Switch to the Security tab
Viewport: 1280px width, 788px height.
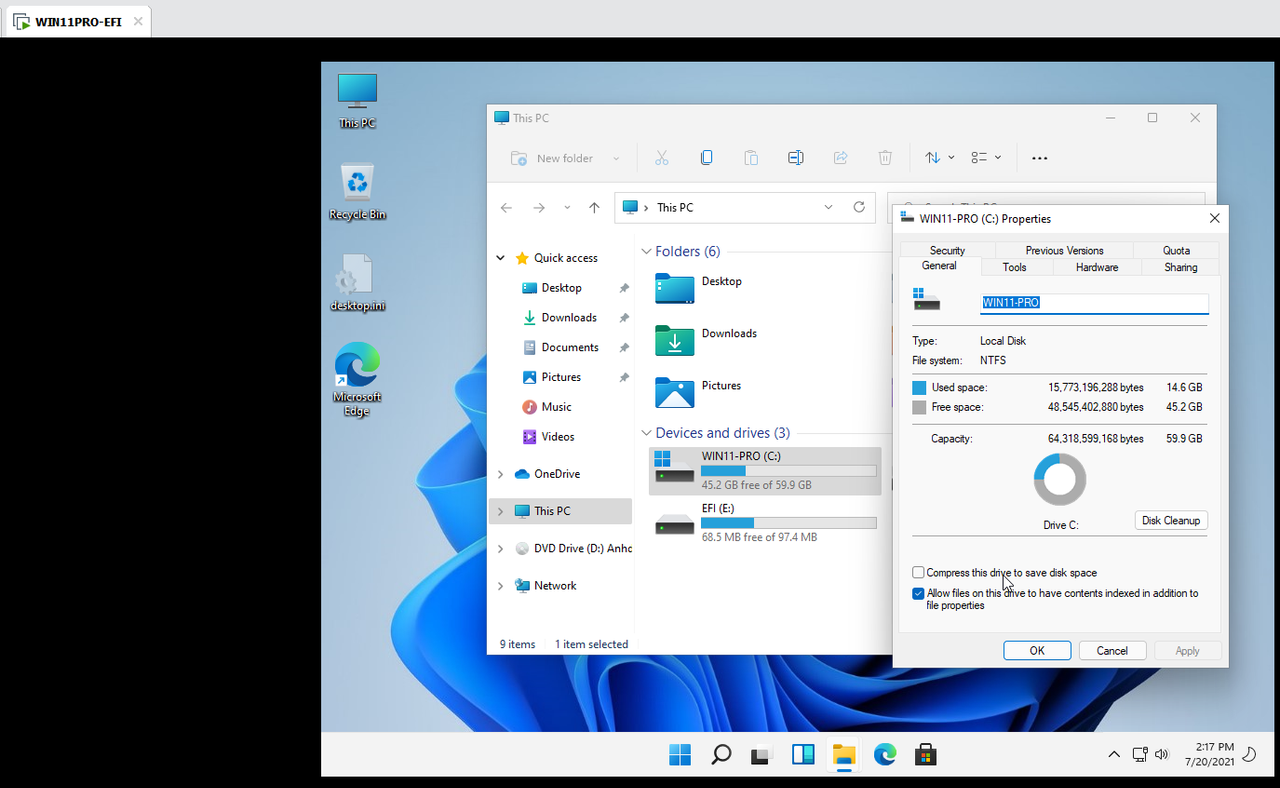point(947,251)
